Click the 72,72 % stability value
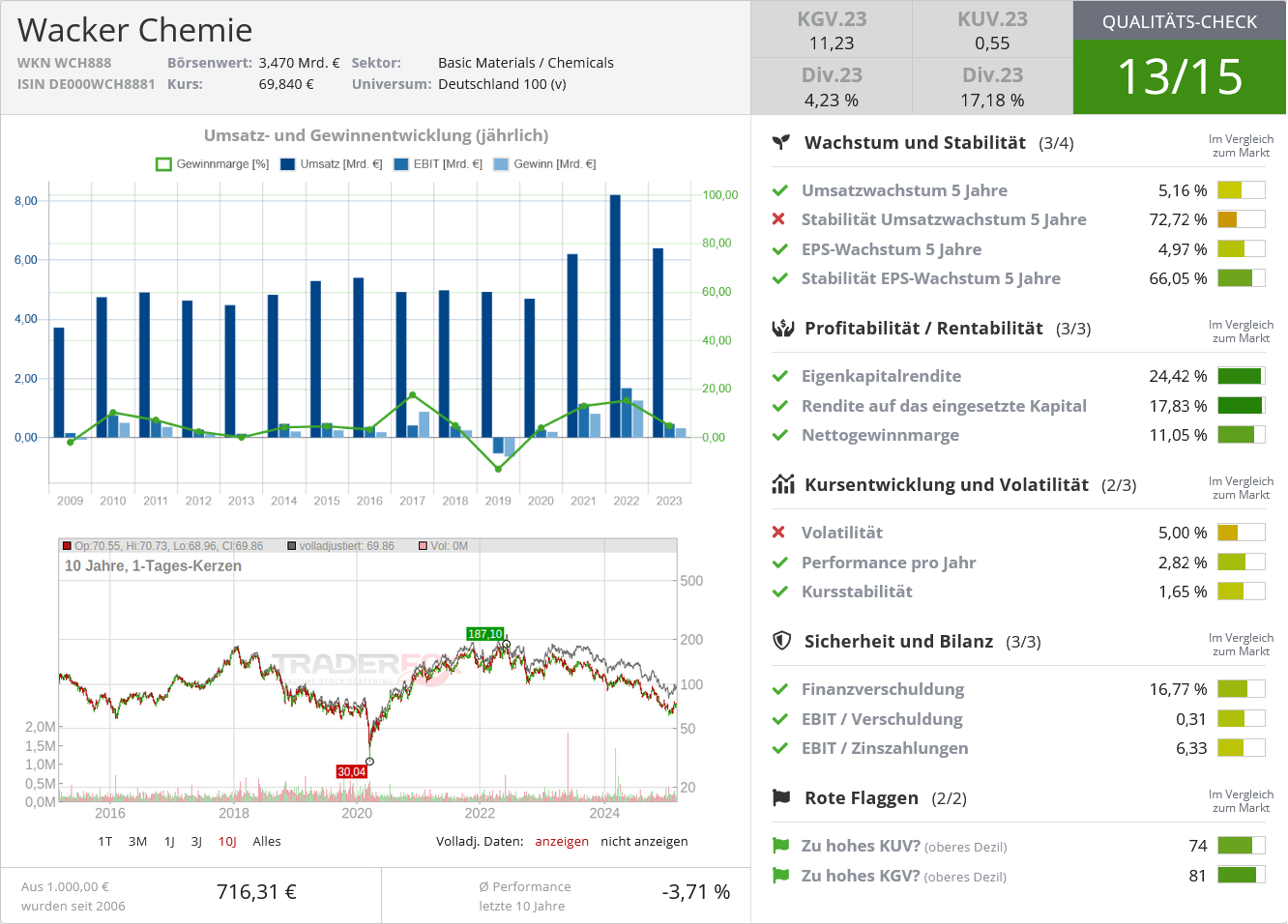 (x=1178, y=219)
